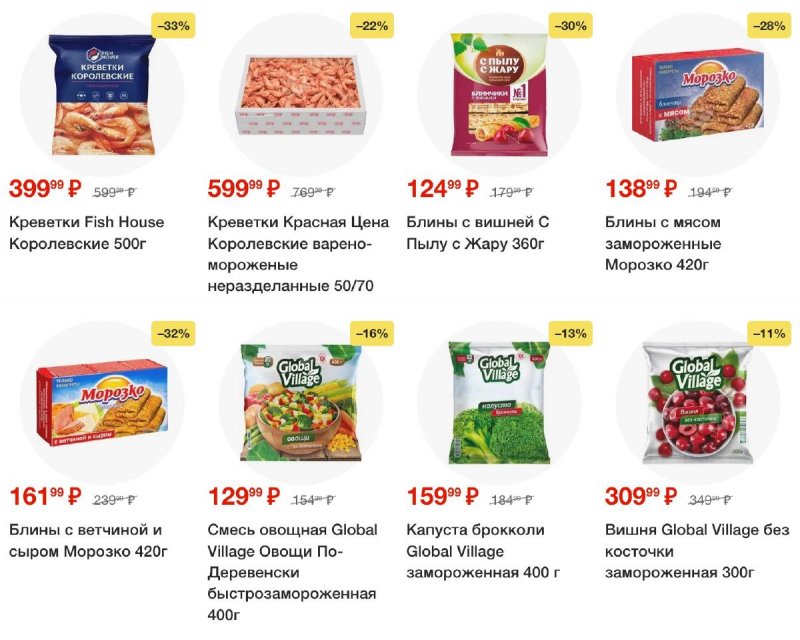The height and width of the screenshot is (640, 800).
Task: Select the С Пылу с Жару cherry pancakes image
Action: point(499,94)
